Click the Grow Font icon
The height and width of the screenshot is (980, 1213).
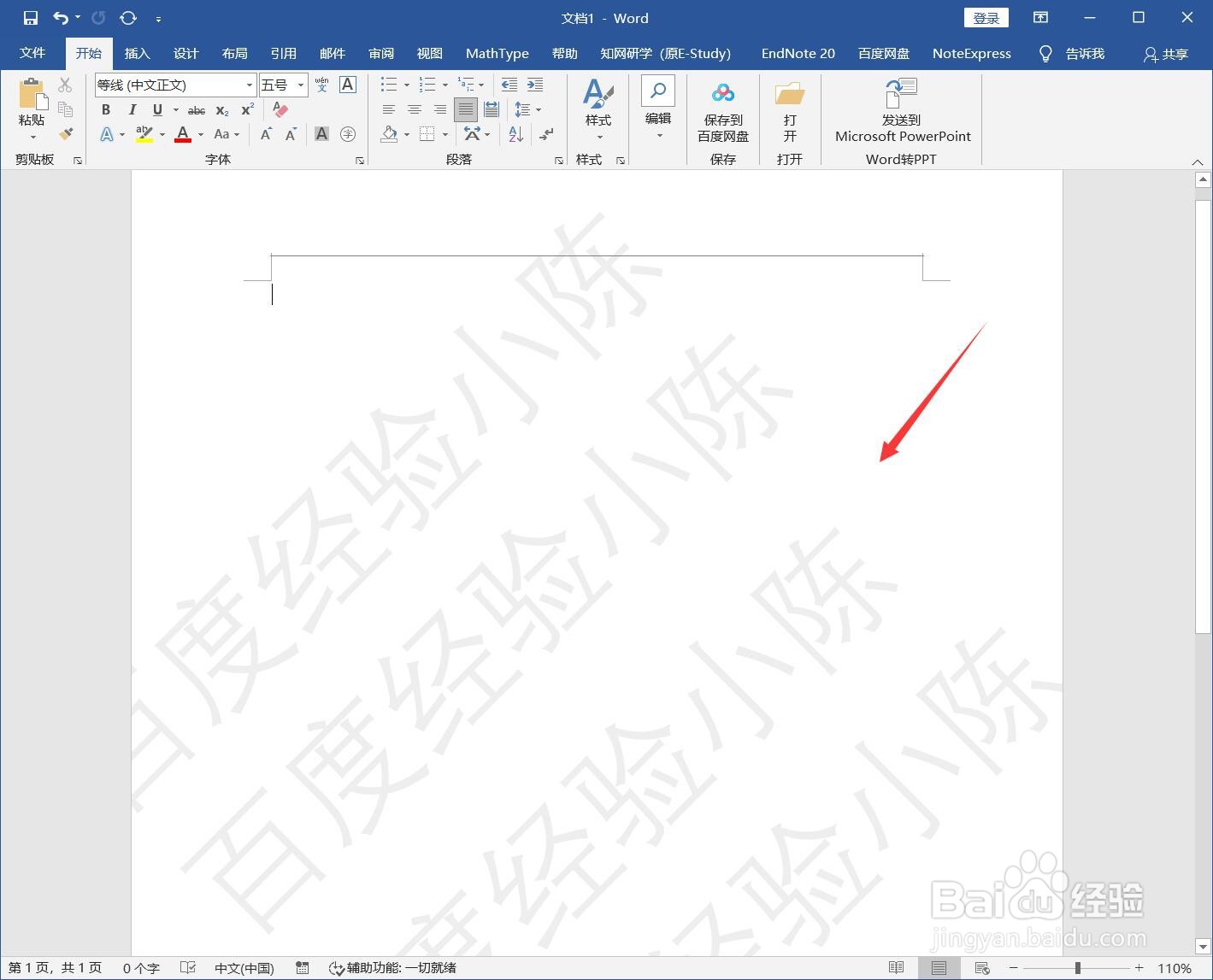[x=267, y=134]
